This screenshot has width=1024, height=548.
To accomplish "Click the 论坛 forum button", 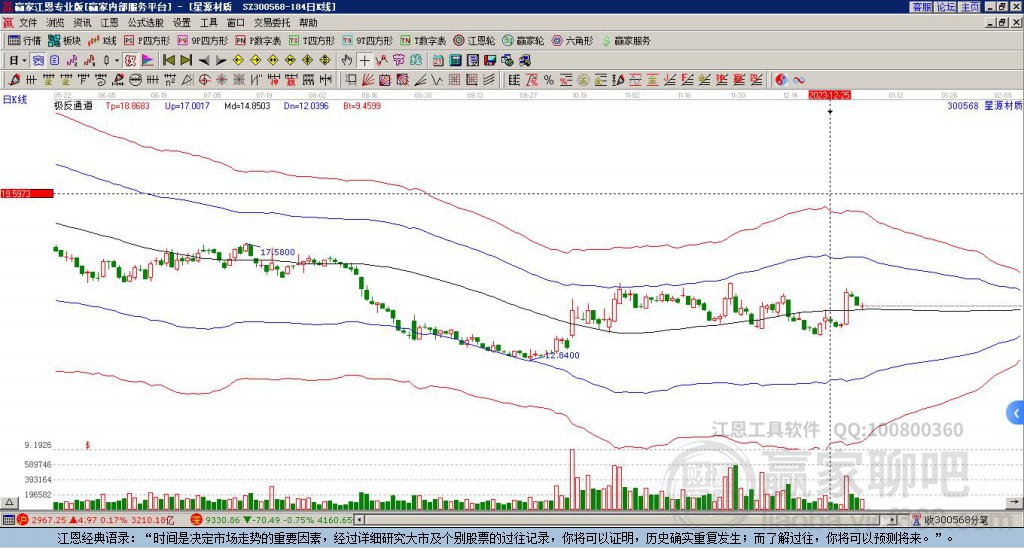I will pyautogui.click(x=945, y=7).
